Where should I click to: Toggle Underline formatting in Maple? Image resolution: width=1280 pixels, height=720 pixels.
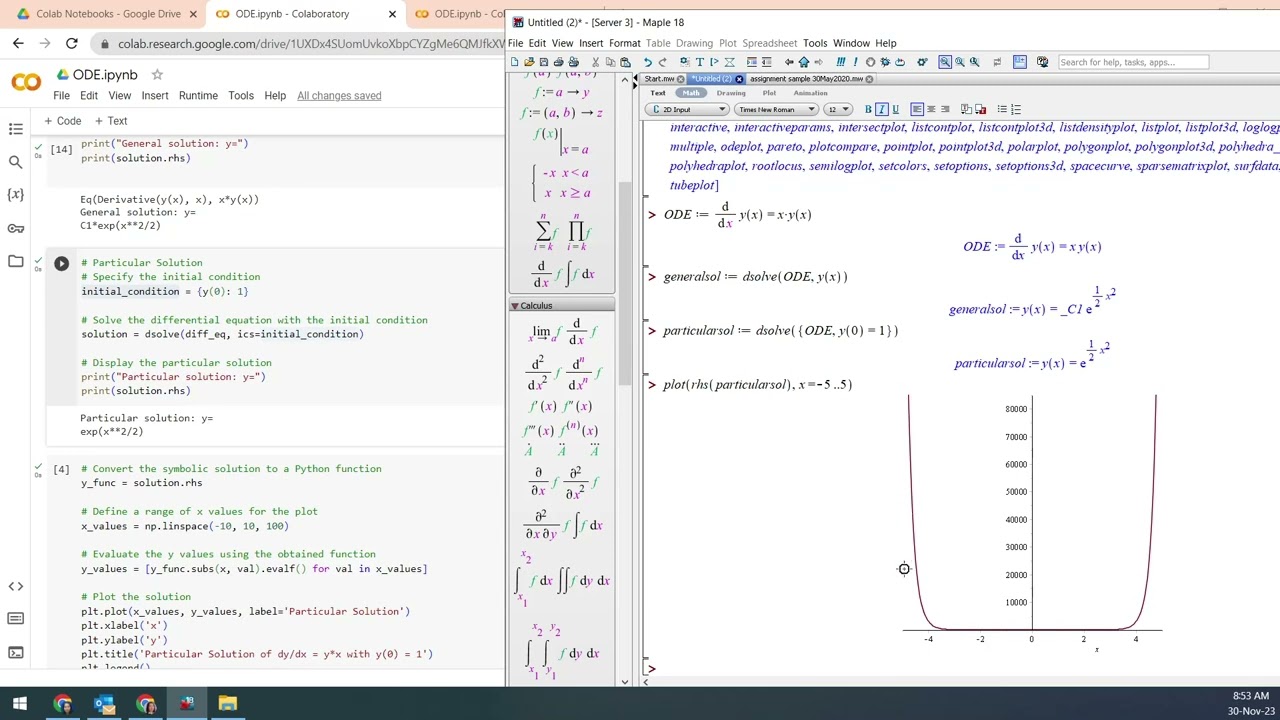point(895,109)
